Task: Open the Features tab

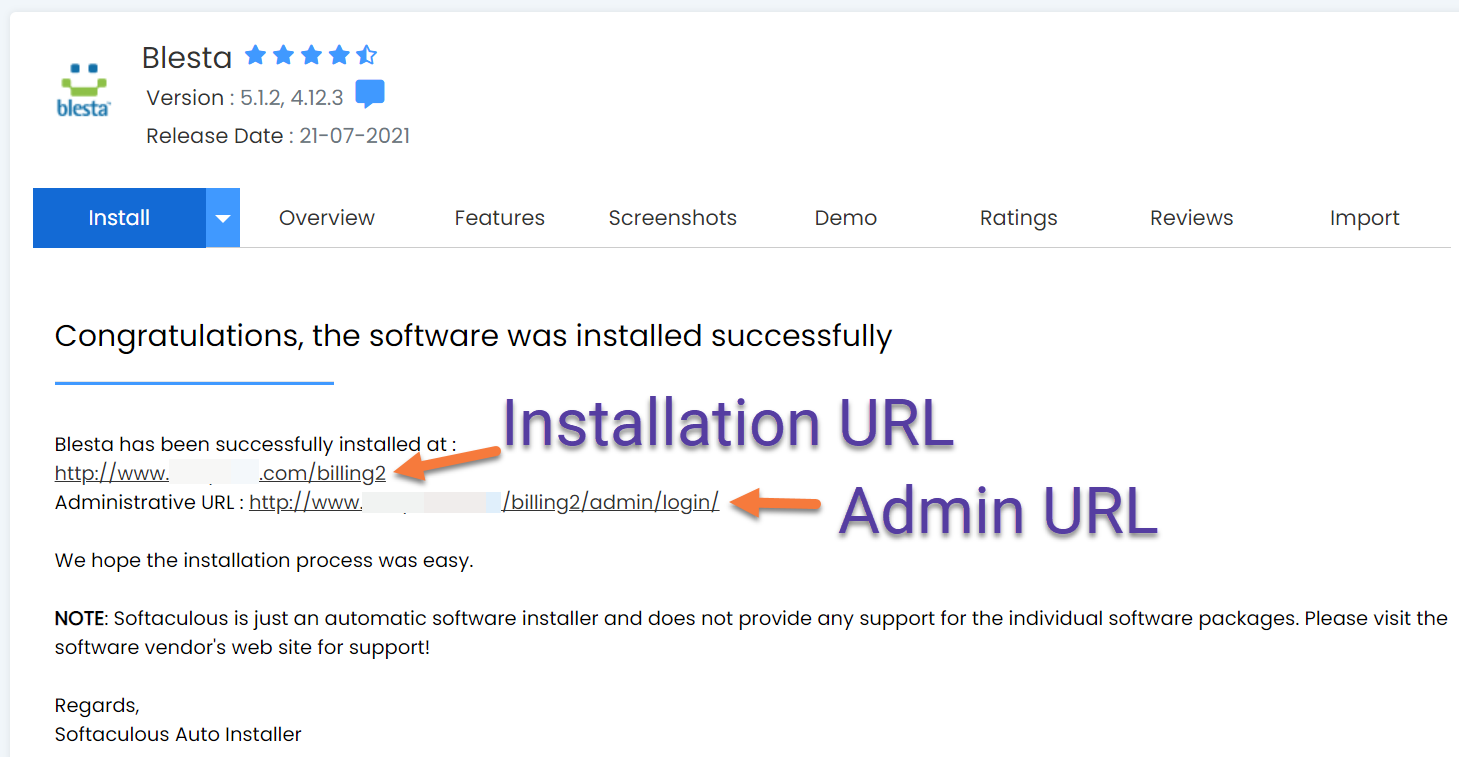Action: coord(499,218)
